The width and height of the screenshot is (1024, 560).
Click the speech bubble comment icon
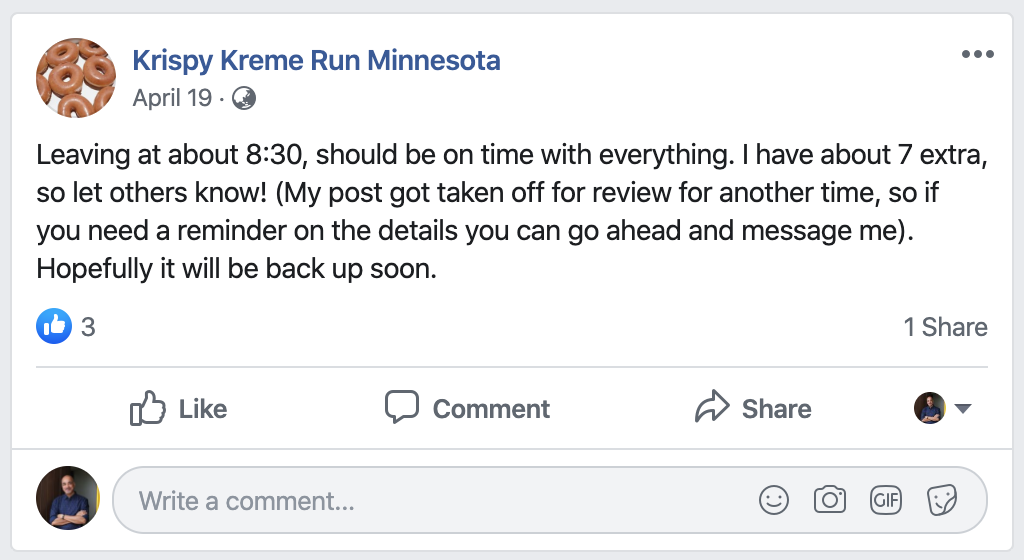(x=402, y=408)
